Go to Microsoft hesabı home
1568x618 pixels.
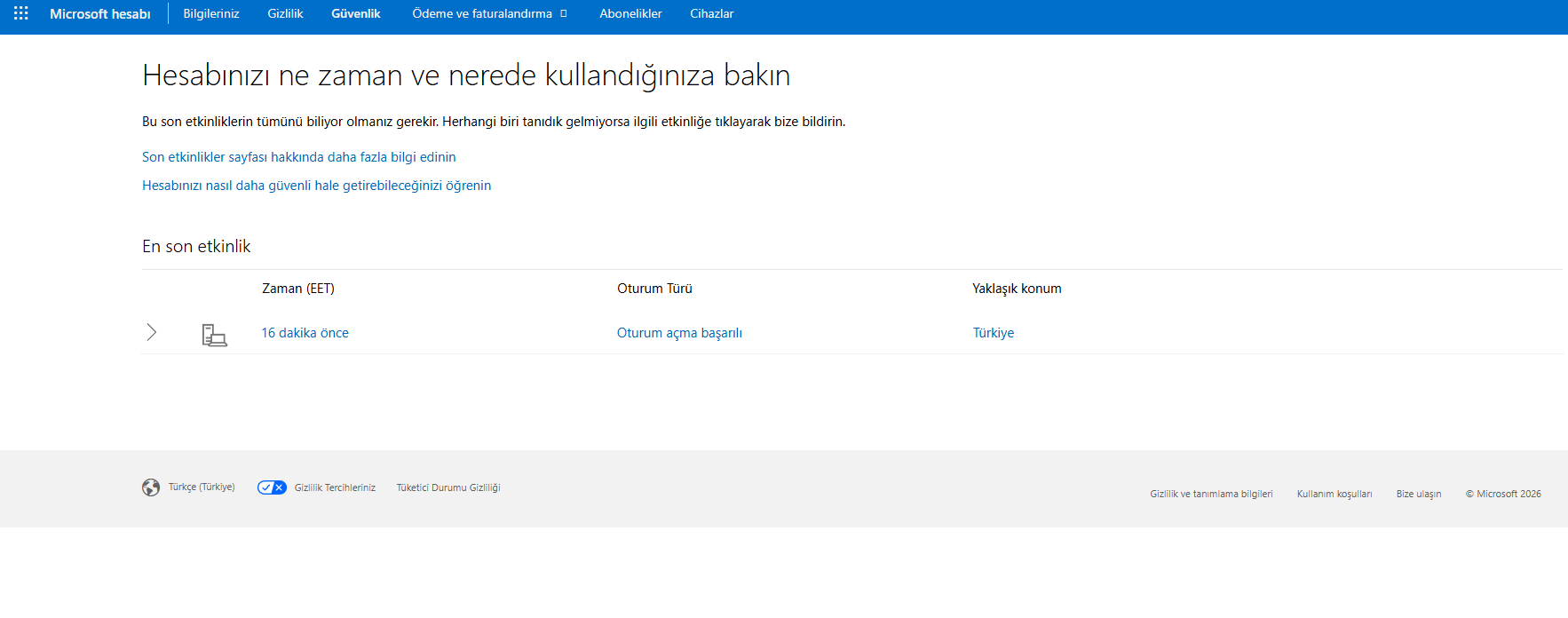coord(100,13)
